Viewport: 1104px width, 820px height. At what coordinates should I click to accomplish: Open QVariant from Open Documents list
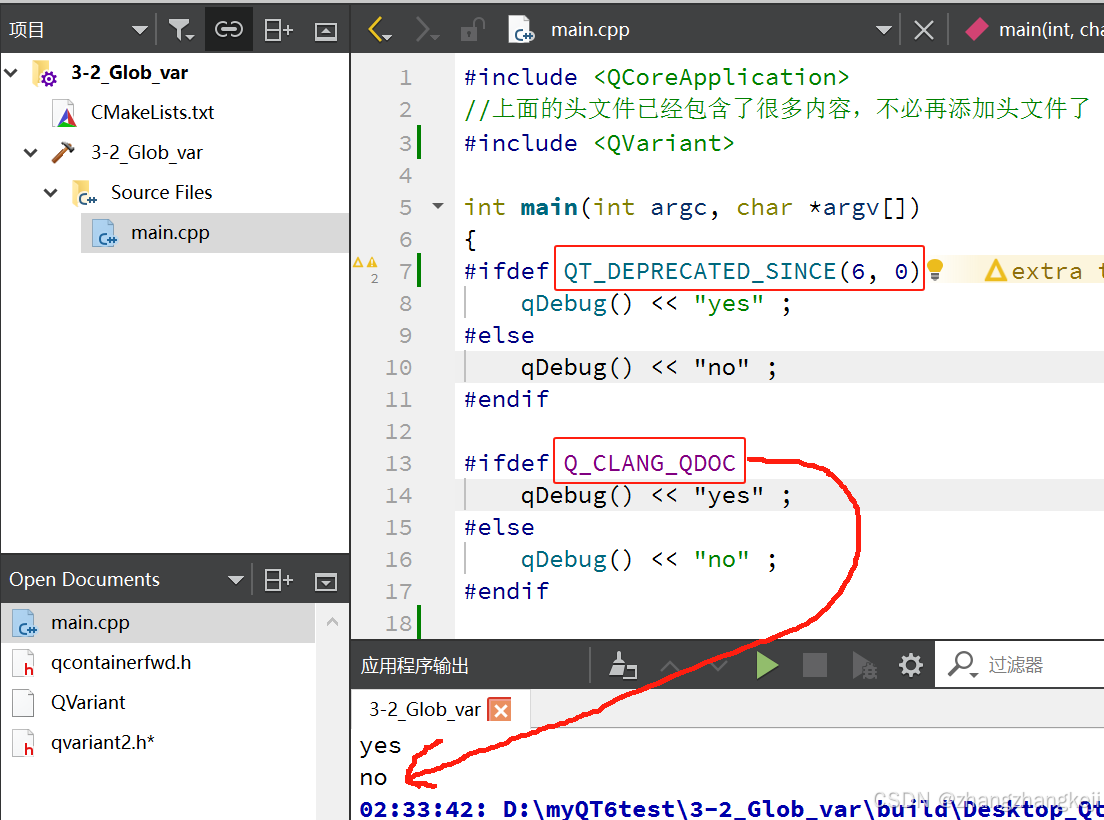click(88, 702)
